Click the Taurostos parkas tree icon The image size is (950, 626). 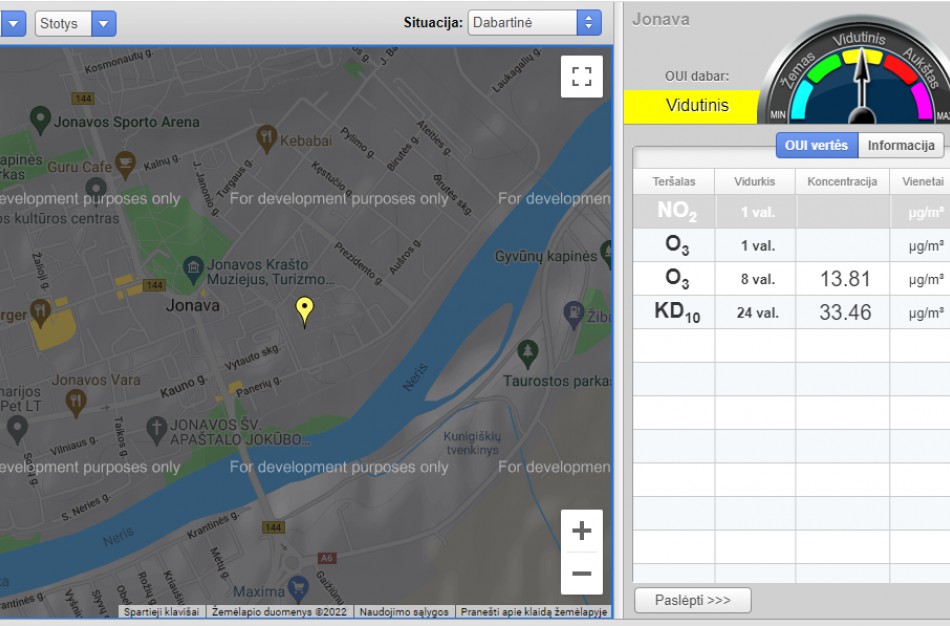(528, 352)
